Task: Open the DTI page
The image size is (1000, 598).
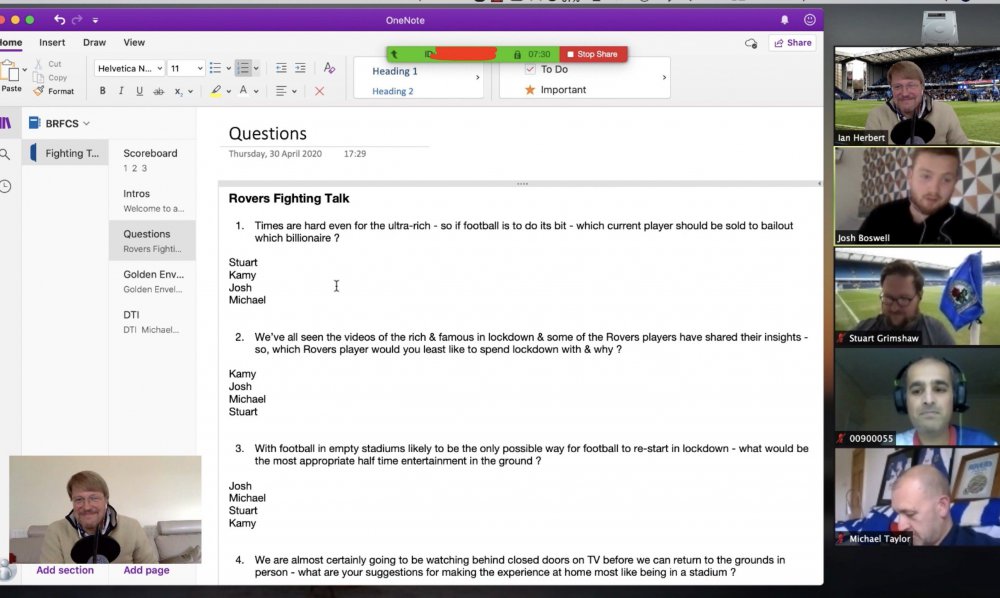Action: [x=152, y=321]
